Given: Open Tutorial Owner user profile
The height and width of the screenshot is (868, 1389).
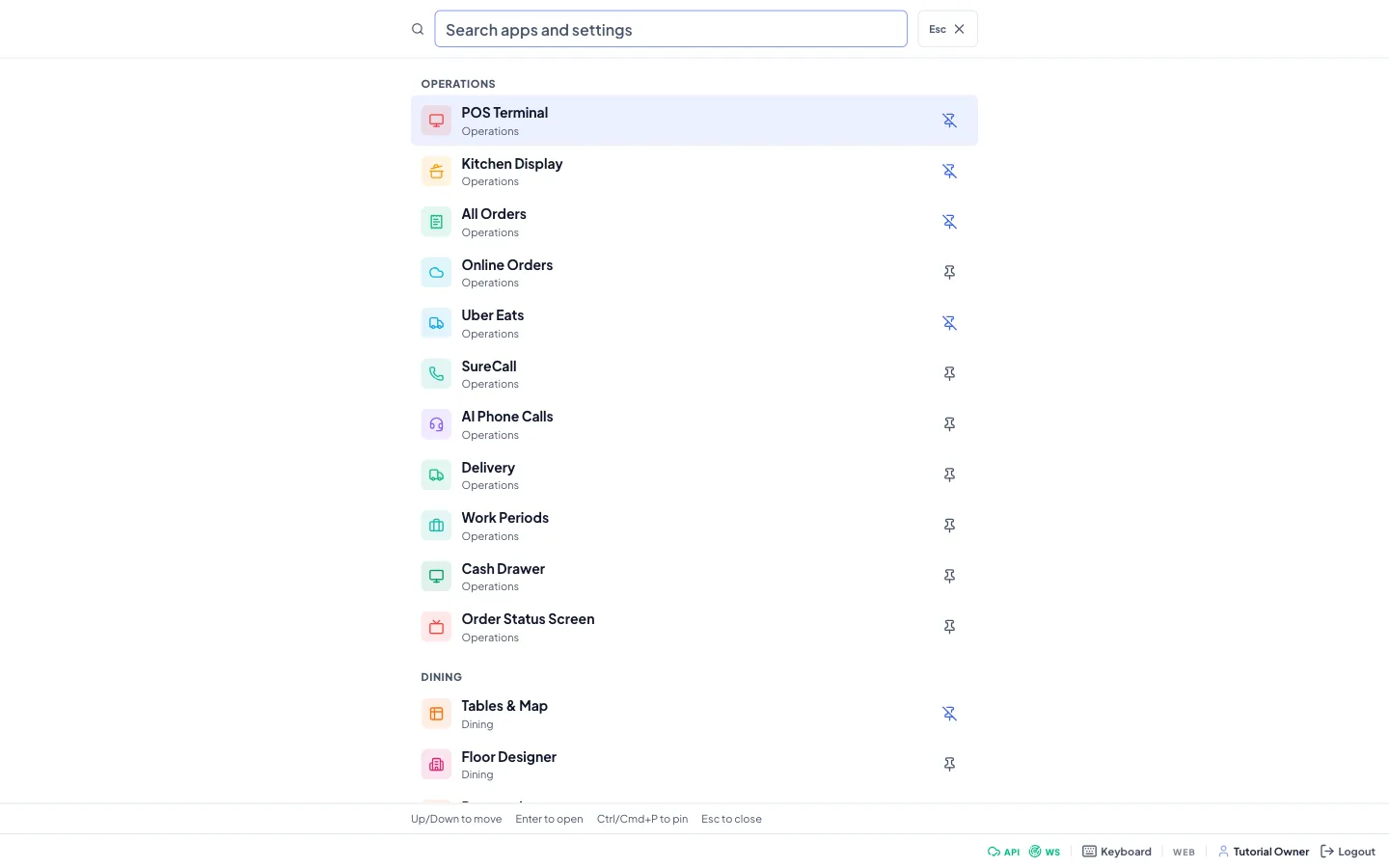Looking at the screenshot, I should pos(1264,852).
